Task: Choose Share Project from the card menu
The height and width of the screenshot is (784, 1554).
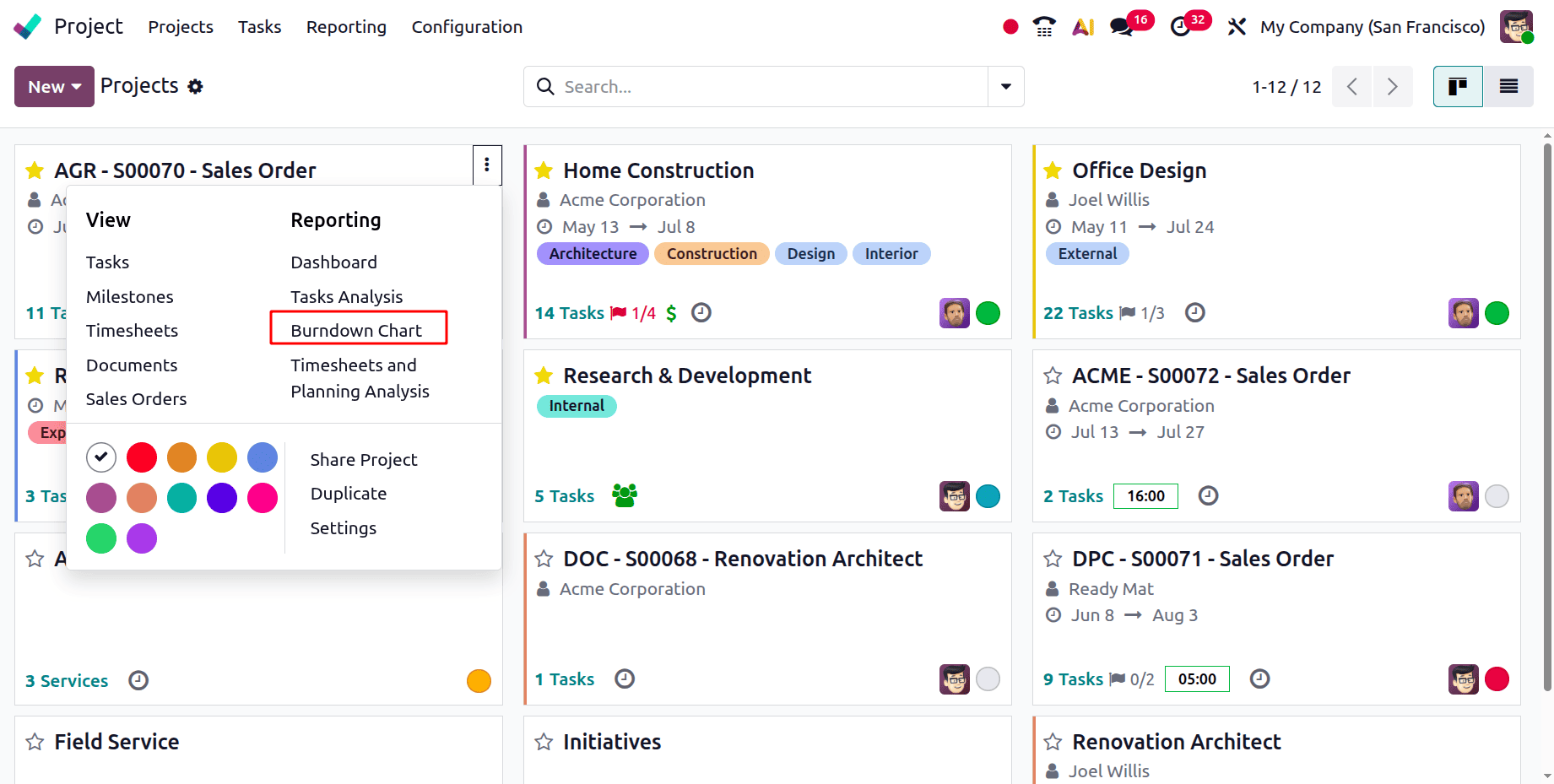Action: click(364, 460)
